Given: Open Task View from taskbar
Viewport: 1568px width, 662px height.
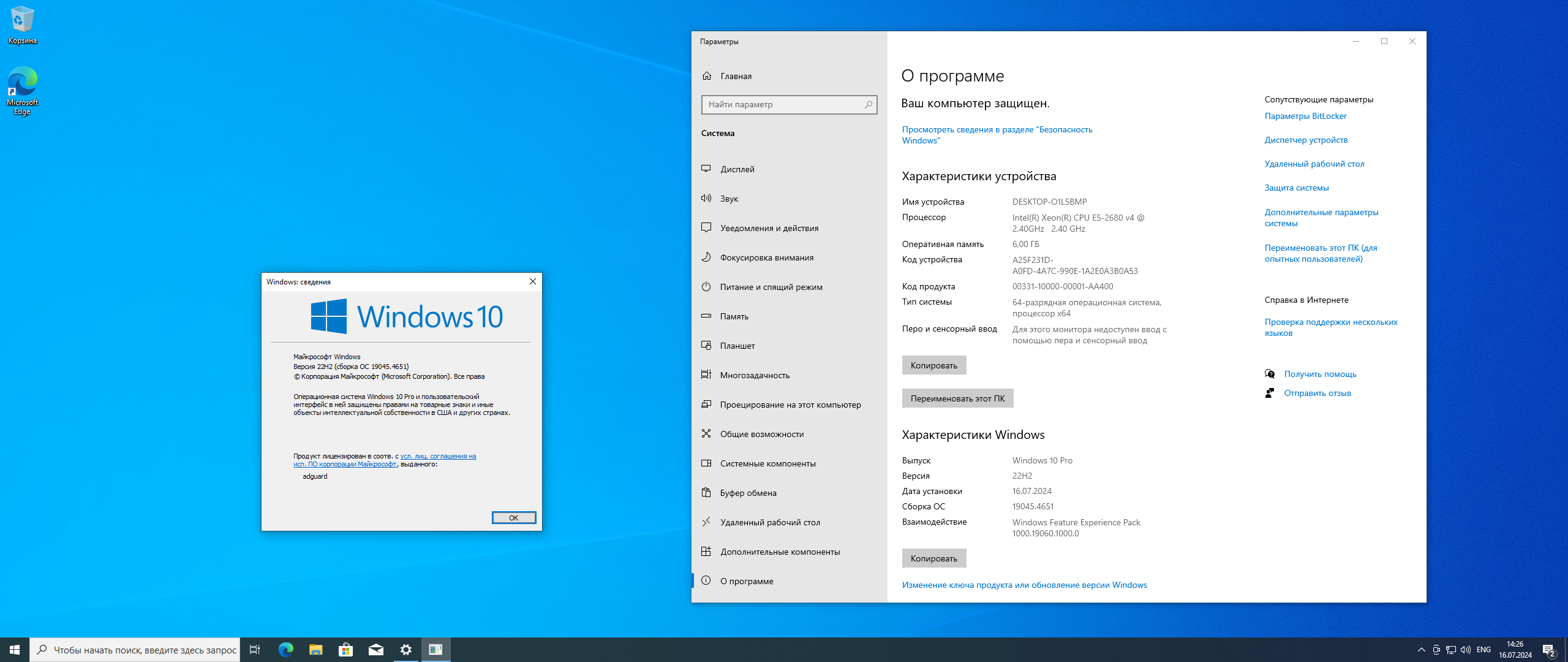Looking at the screenshot, I should 255,650.
